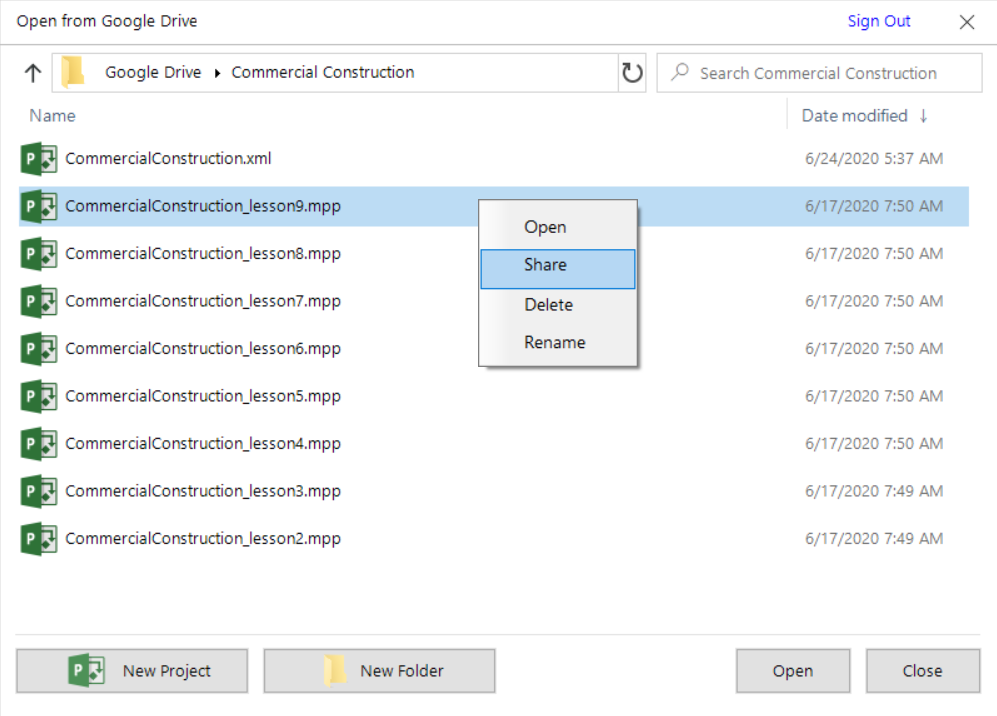Expand the breadcrumb arrow after Google Drive
Viewport: 997px width, 716px height.
point(217,73)
